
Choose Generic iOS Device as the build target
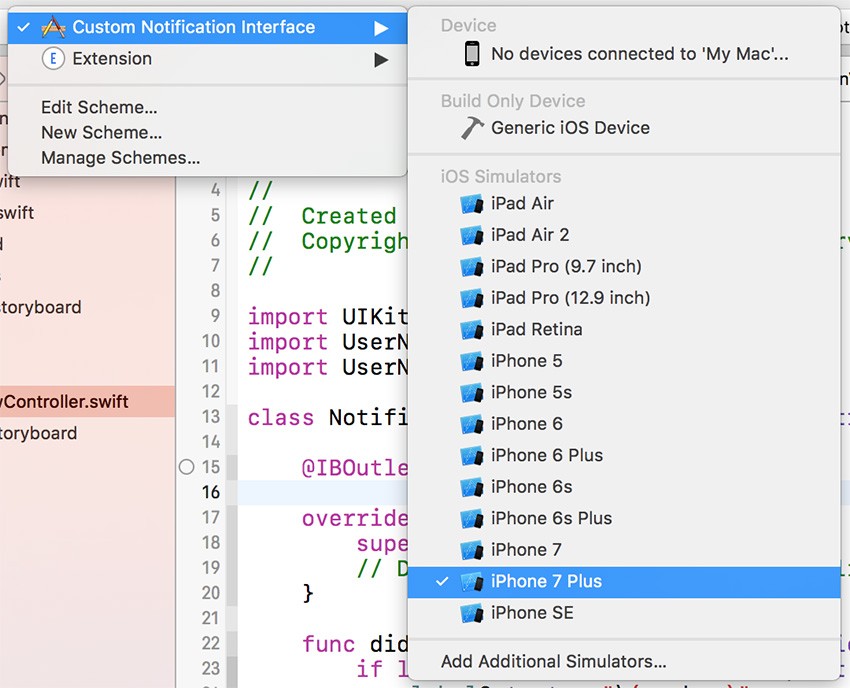point(624,128)
